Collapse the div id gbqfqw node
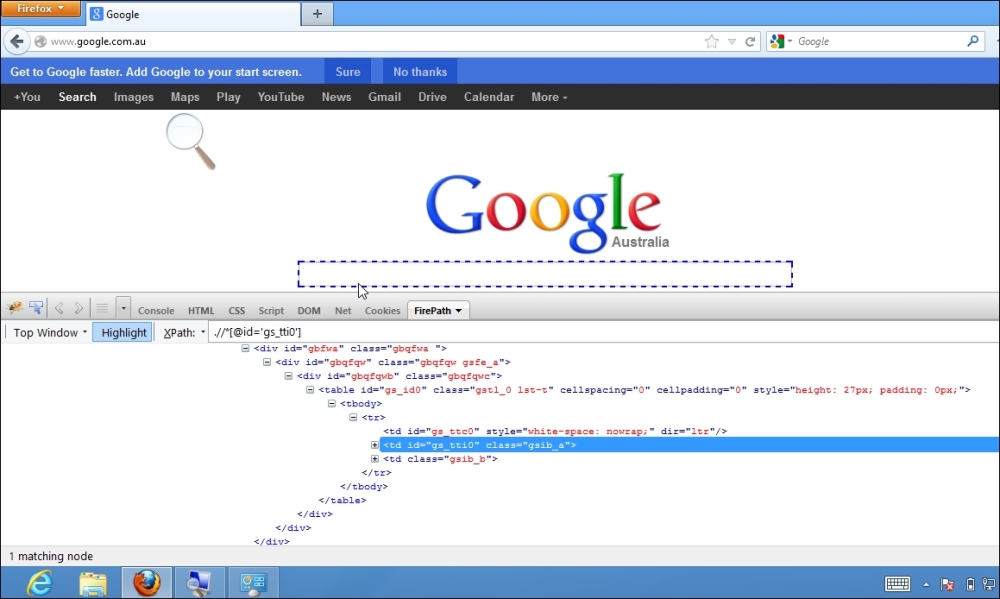 point(267,362)
